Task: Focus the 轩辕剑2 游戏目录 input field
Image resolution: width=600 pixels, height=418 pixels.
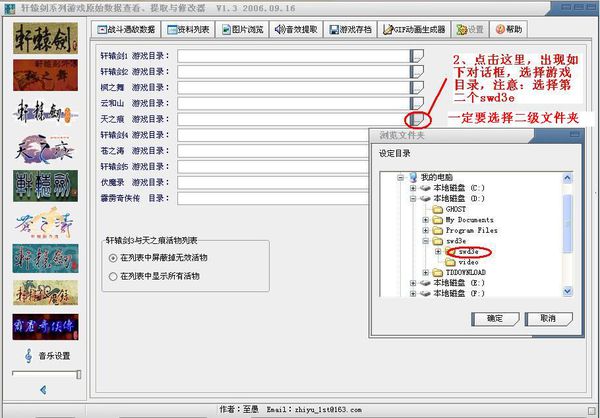Action: [x=293, y=72]
